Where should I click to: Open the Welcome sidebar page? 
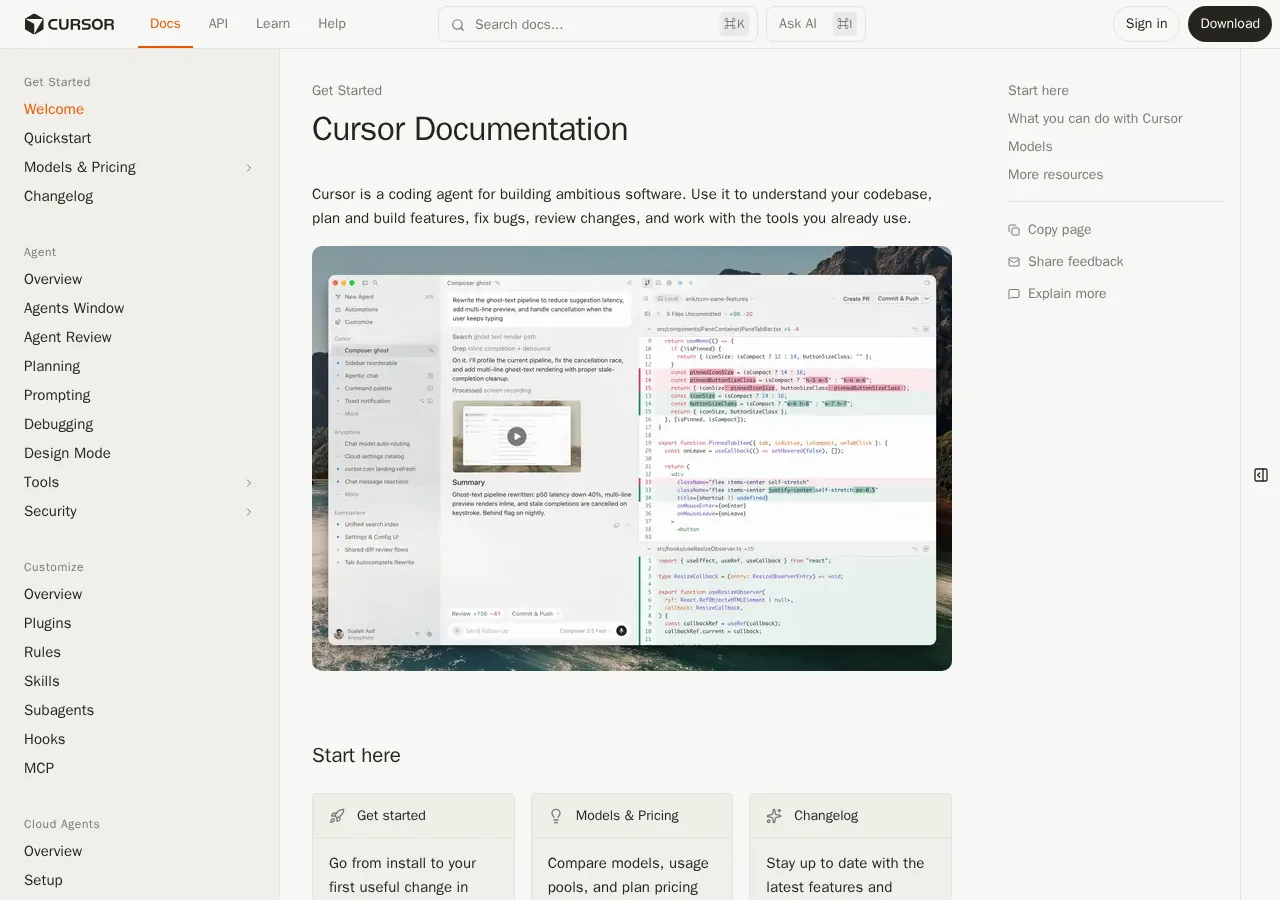(54, 109)
